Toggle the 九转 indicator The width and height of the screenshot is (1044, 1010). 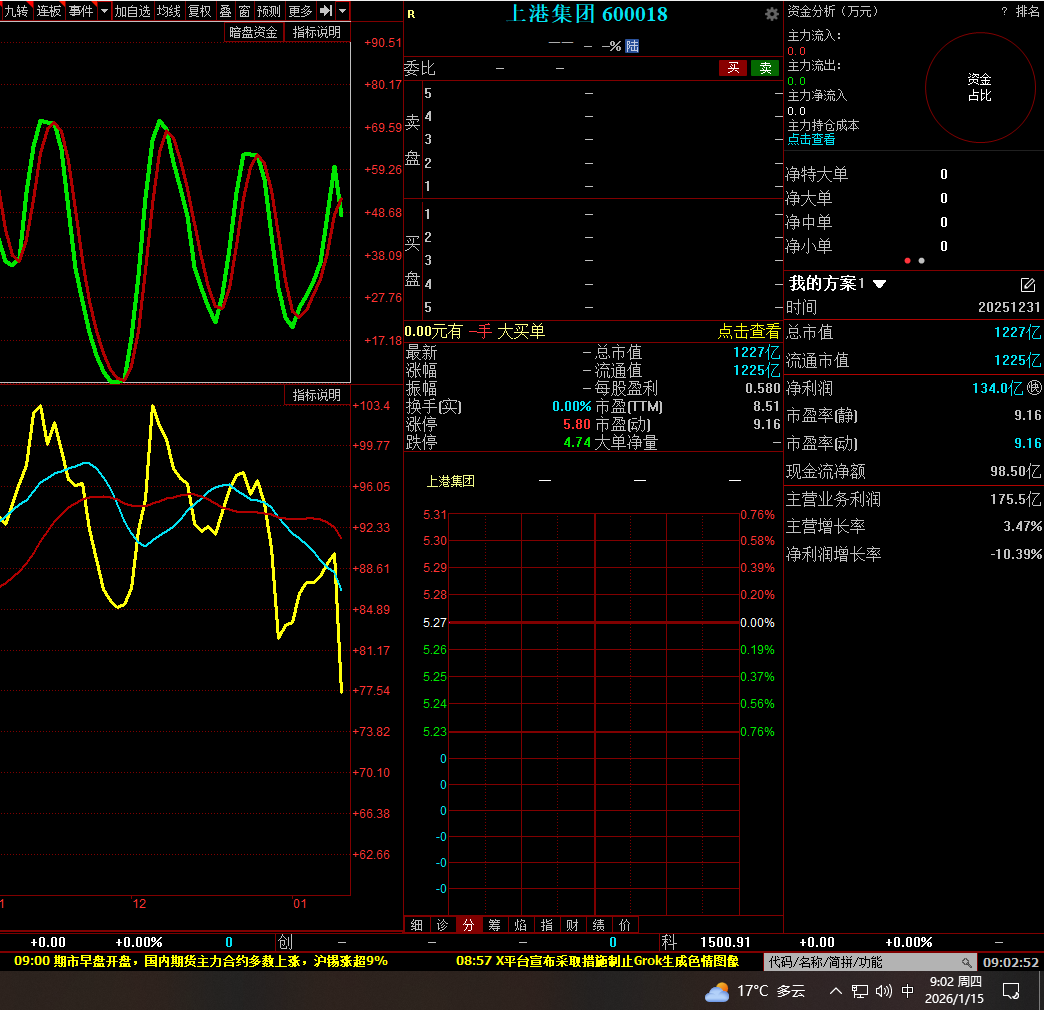click(x=16, y=11)
